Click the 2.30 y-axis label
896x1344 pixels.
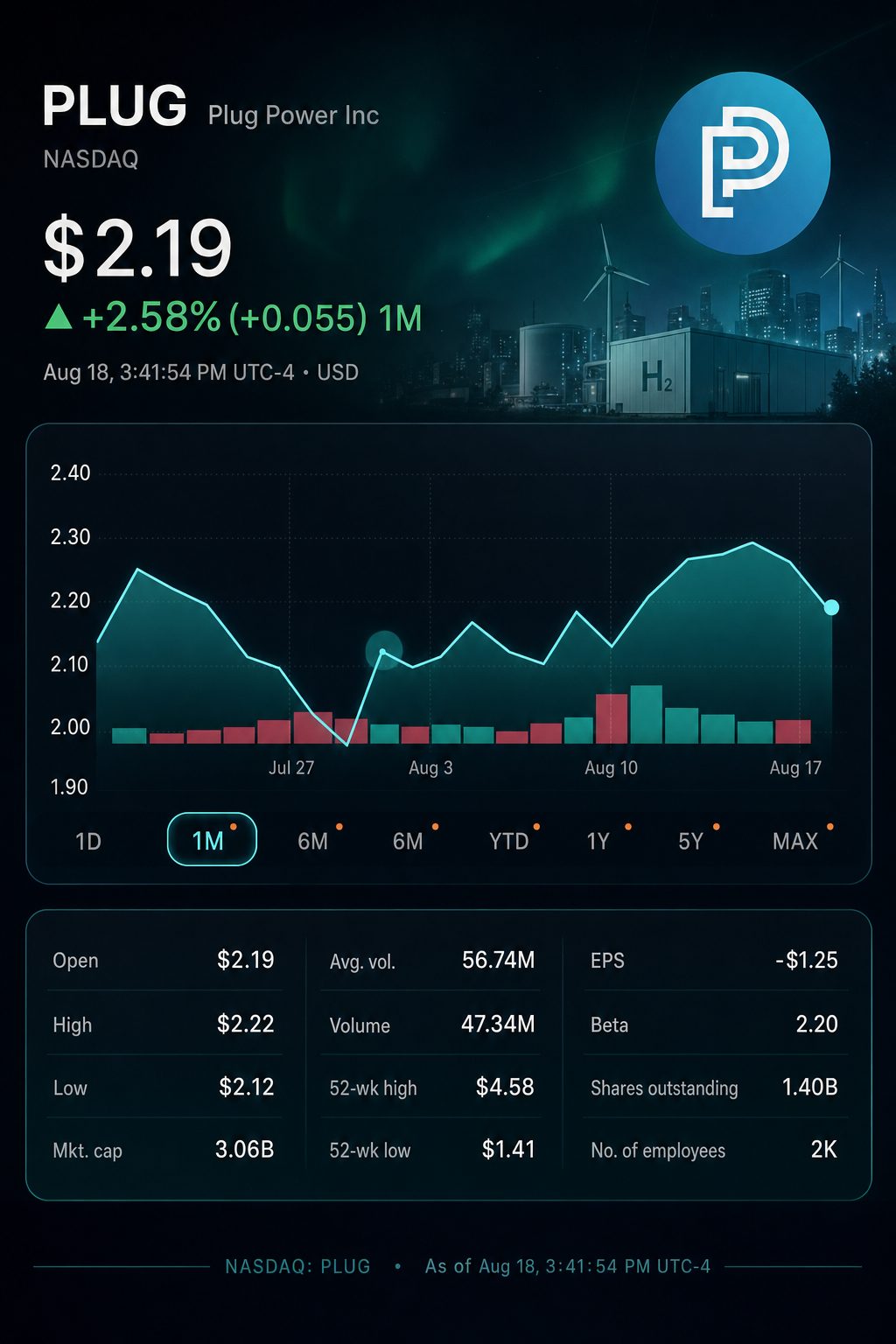(70, 537)
